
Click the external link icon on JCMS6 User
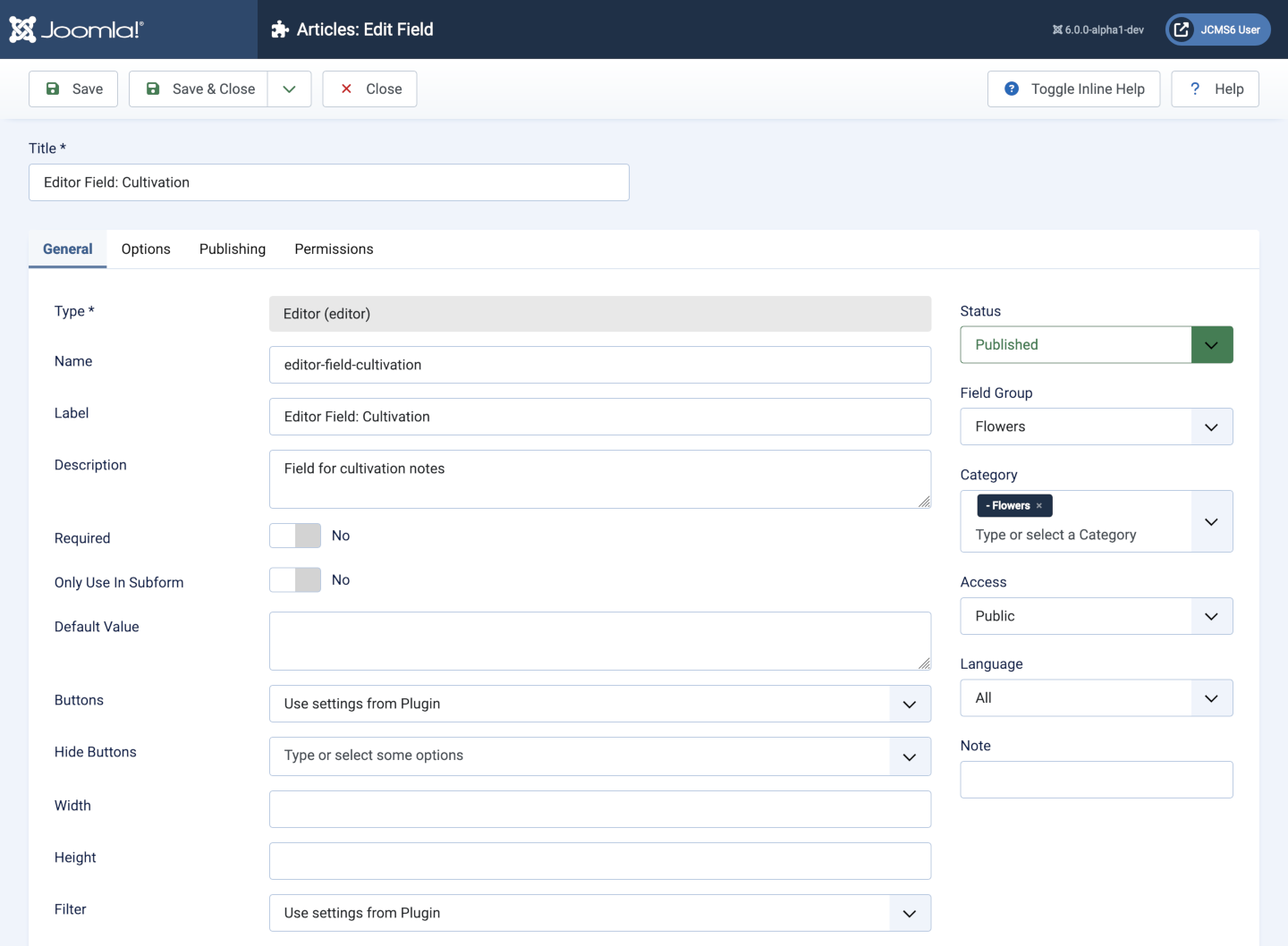tap(1181, 29)
